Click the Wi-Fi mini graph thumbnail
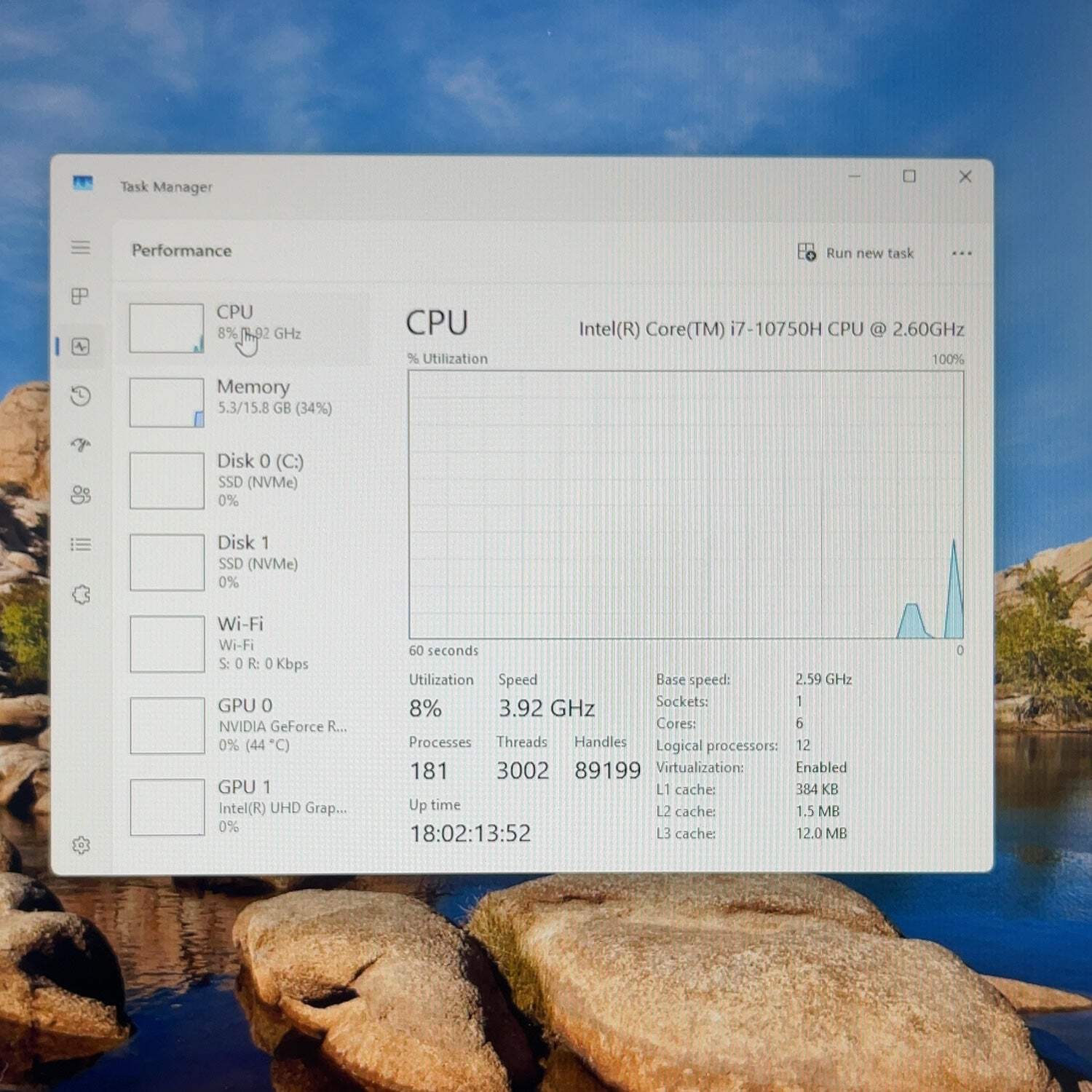Viewport: 1092px width, 1092px height. pyautogui.click(x=167, y=644)
